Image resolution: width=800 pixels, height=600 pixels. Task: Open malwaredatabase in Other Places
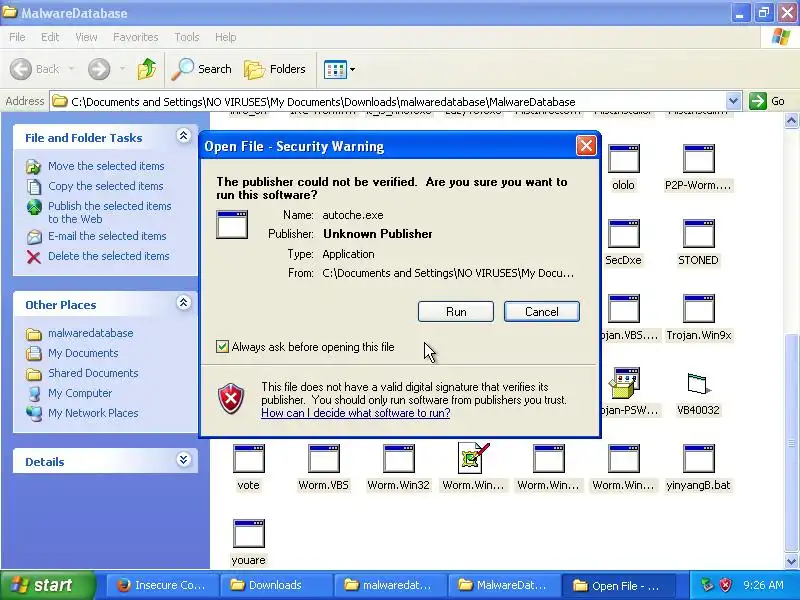[90, 333]
